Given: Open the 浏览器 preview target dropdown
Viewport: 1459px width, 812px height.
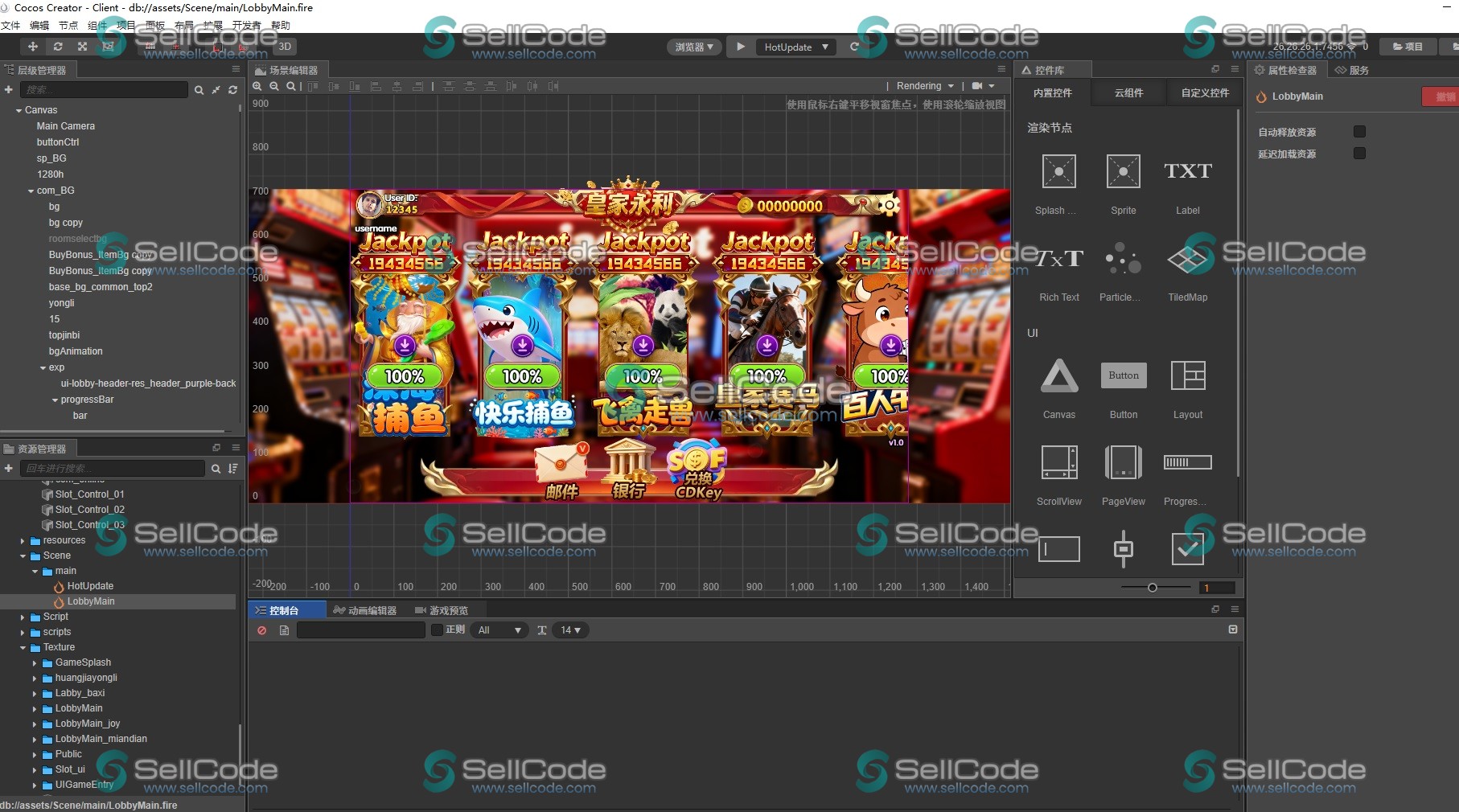Looking at the screenshot, I should pyautogui.click(x=693, y=47).
